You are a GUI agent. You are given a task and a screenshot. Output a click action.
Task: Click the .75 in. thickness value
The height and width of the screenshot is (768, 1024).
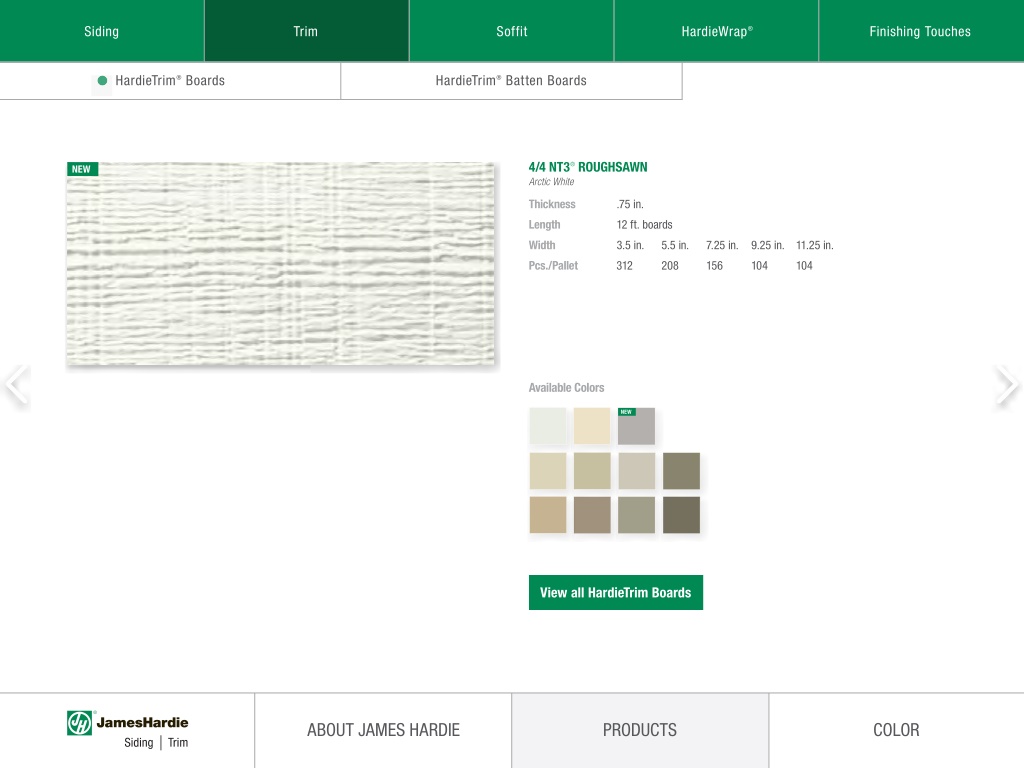[x=630, y=204]
